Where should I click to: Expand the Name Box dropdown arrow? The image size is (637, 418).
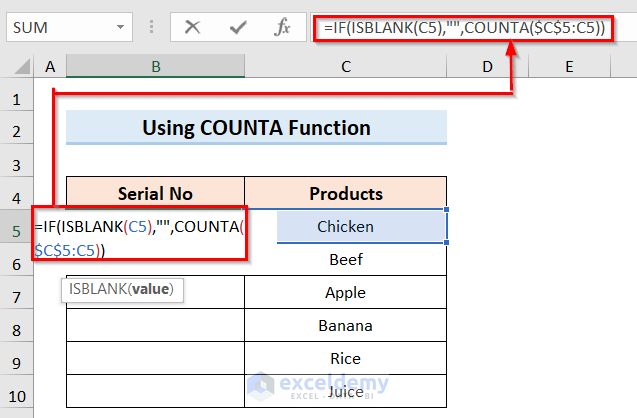tap(120, 28)
